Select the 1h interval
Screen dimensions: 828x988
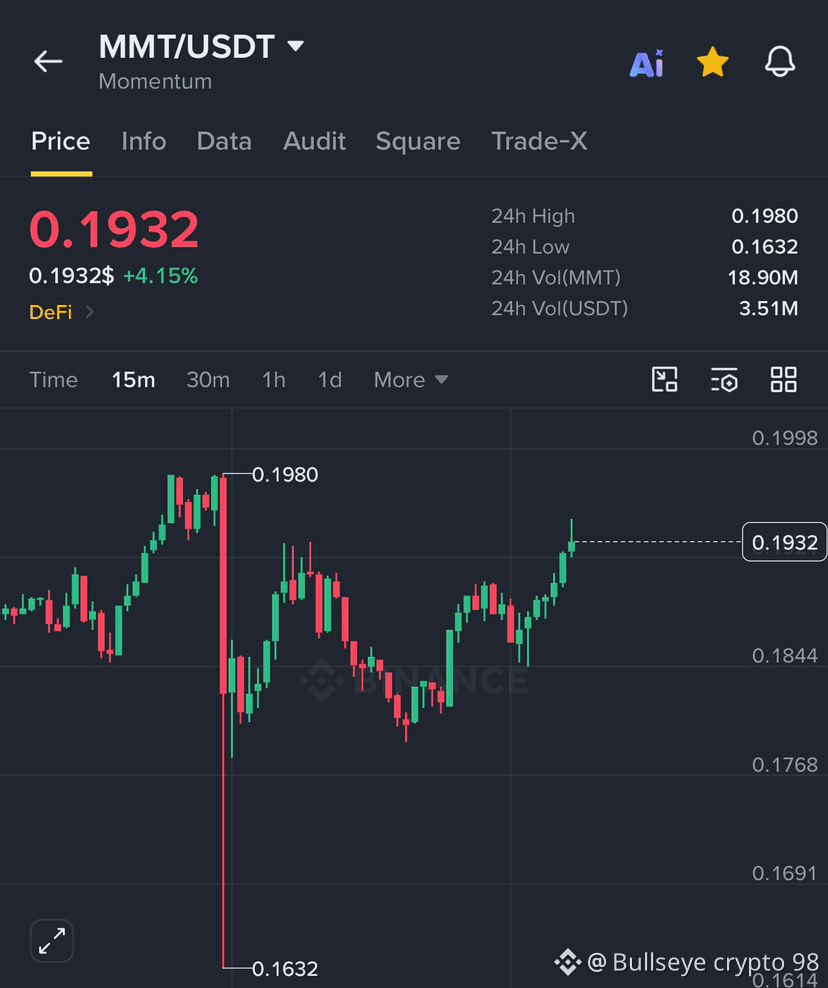click(273, 380)
